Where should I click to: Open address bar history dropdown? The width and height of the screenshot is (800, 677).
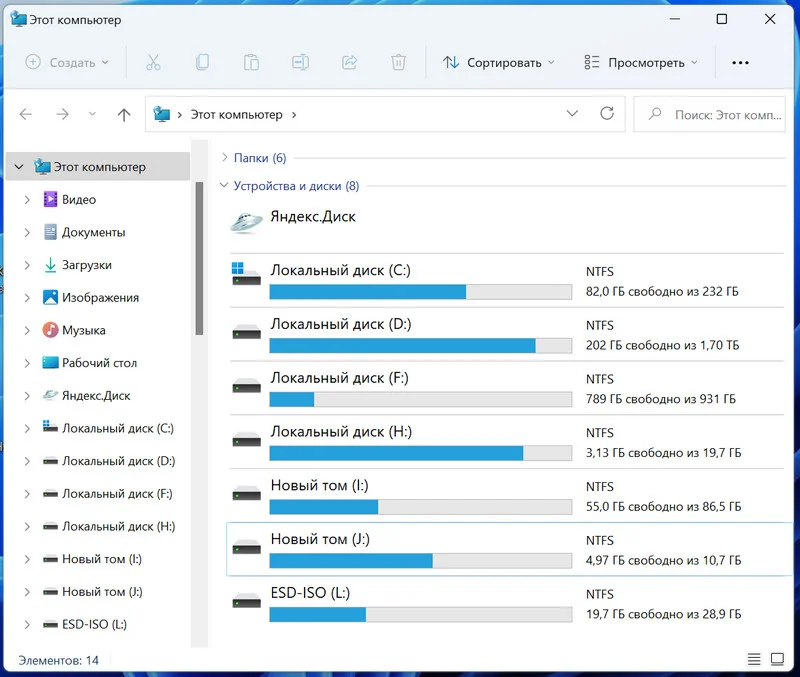pyautogui.click(x=572, y=113)
